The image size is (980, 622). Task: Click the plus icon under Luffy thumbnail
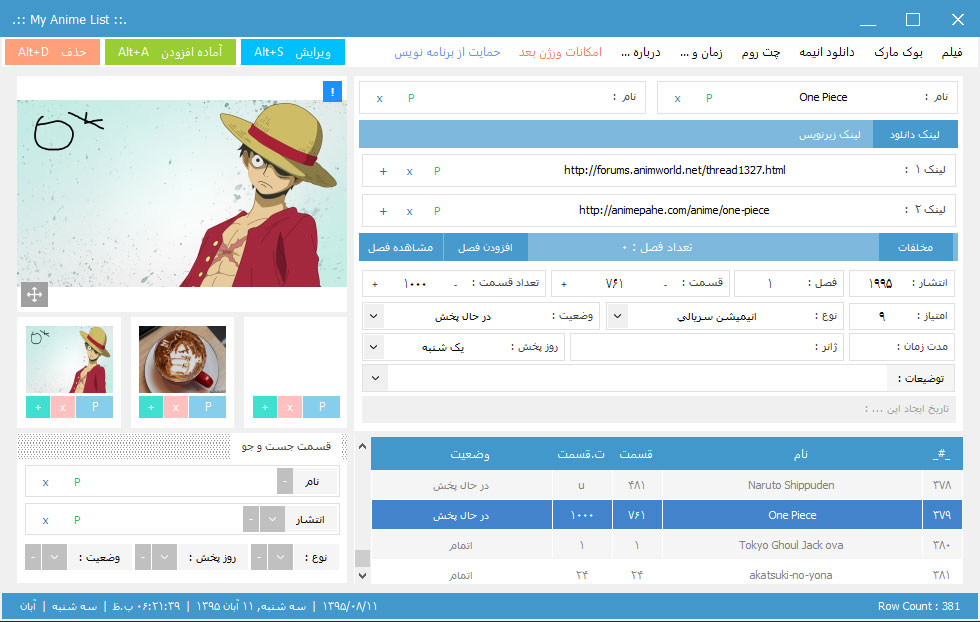pyautogui.click(x=38, y=407)
